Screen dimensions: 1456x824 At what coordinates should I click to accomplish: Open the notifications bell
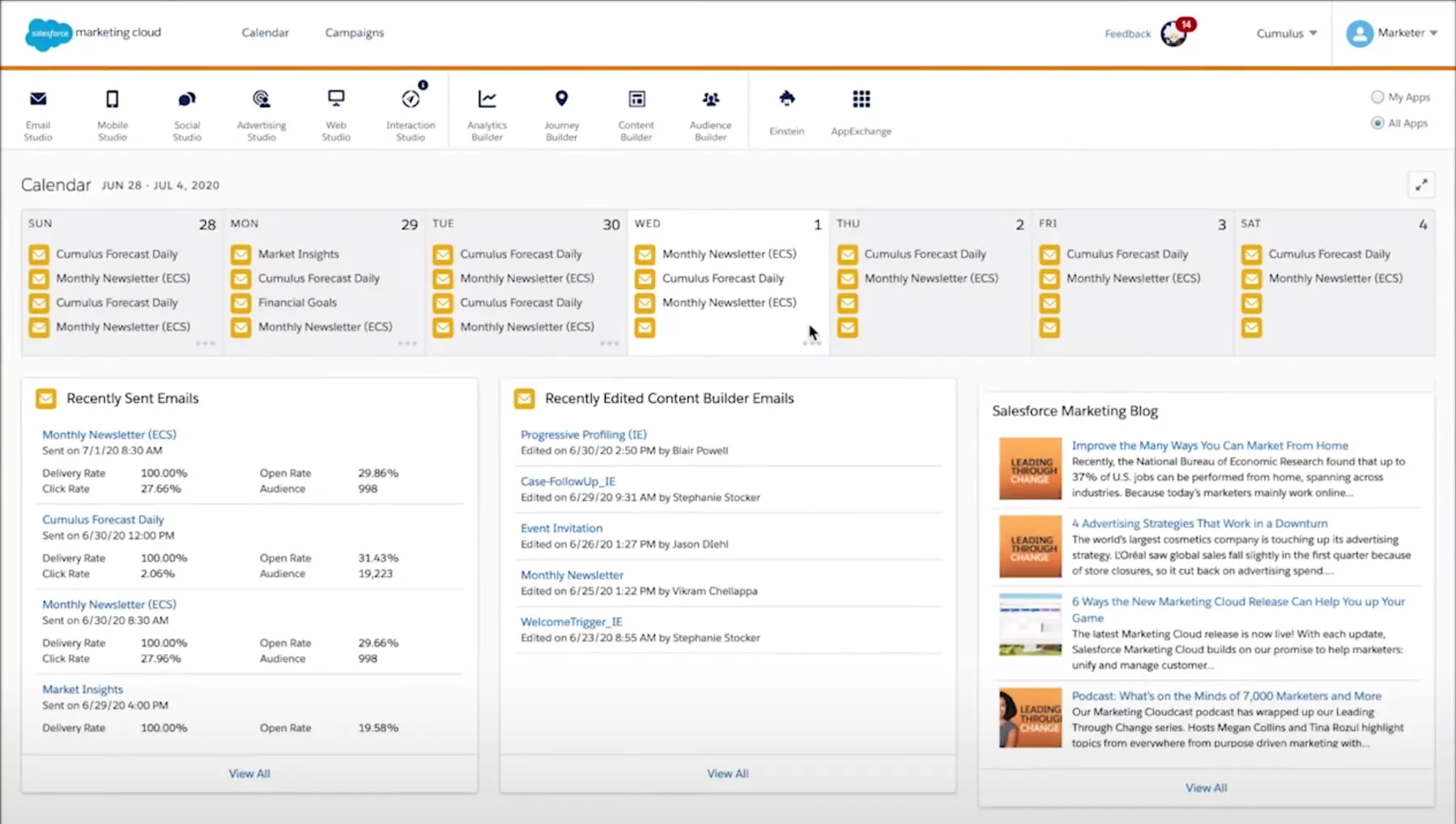pos(1172,35)
